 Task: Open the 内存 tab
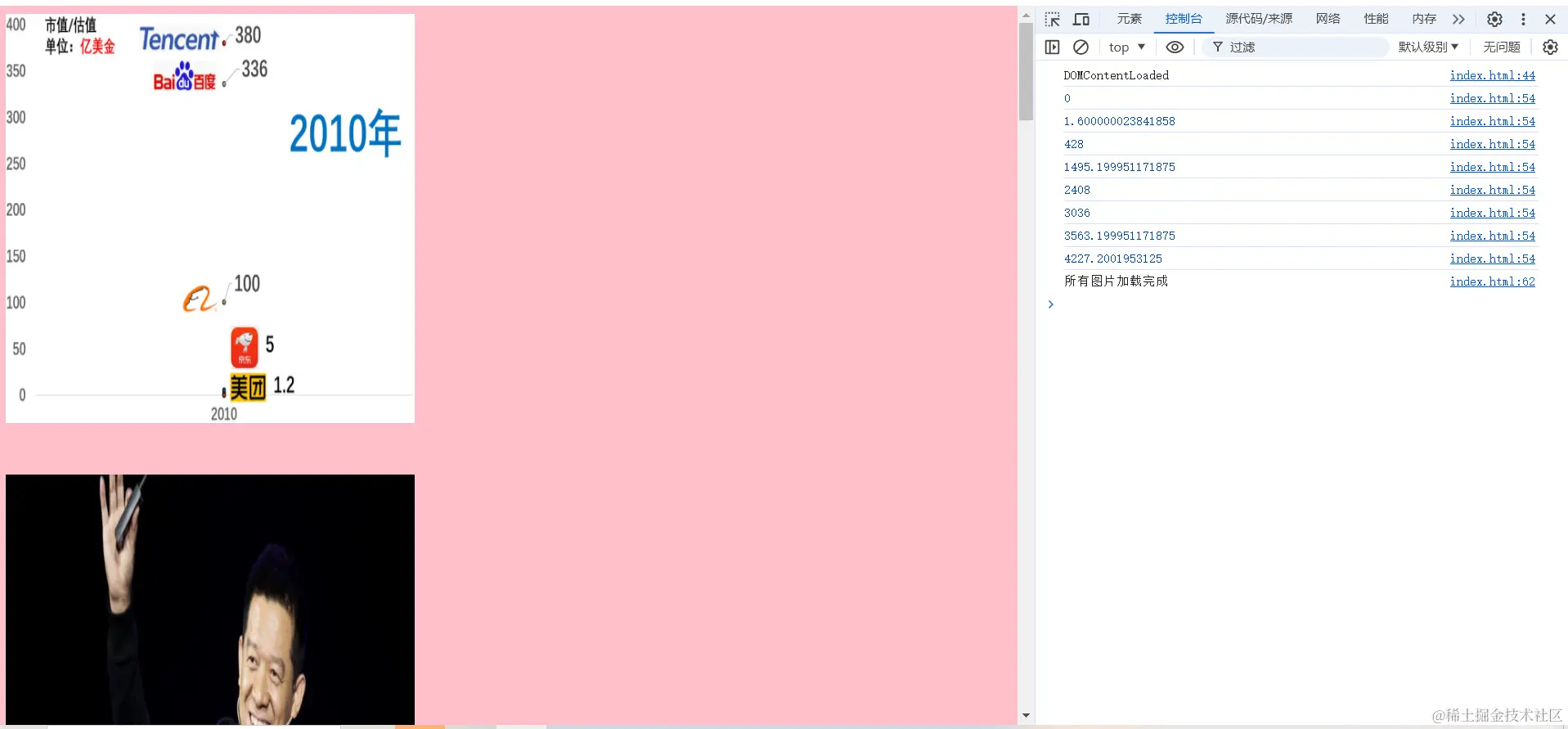point(1424,19)
